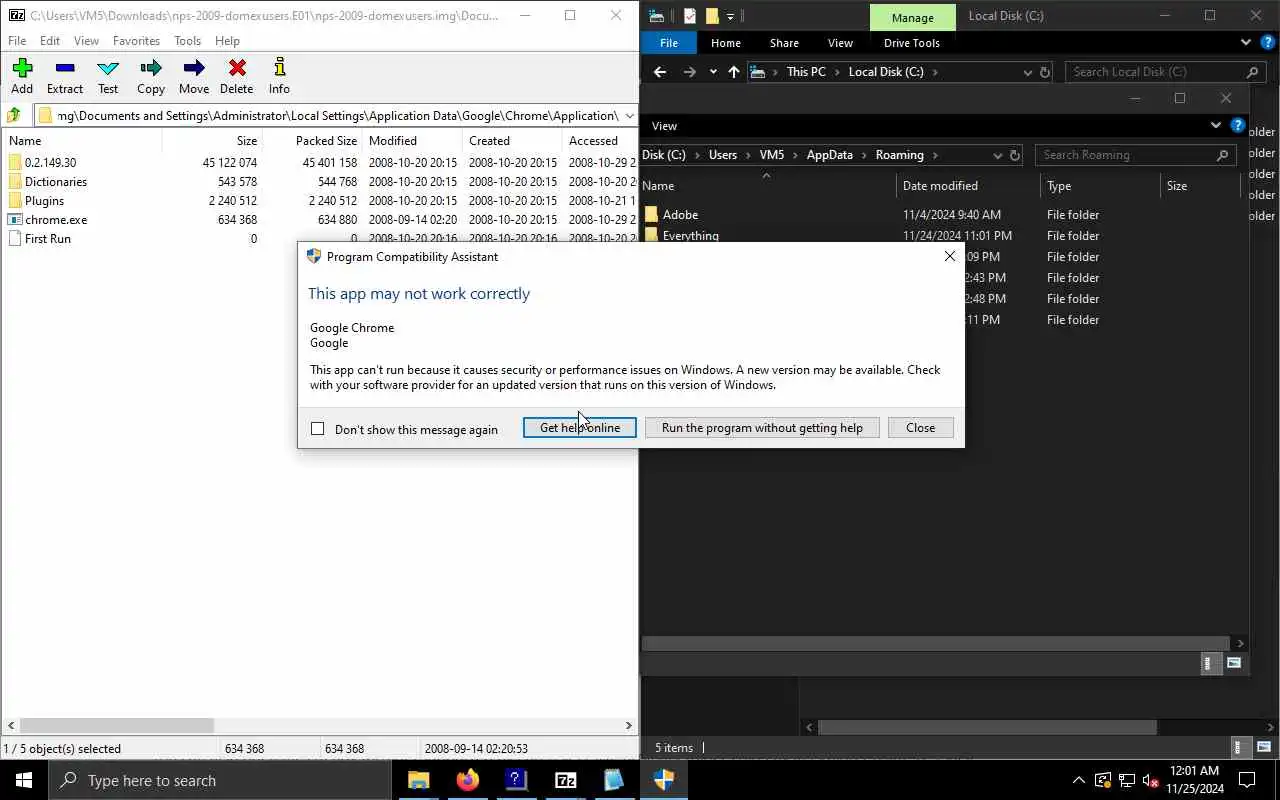1280x800 pixels.
Task: Expand the ribbon in Local Disk window
Action: (x=1245, y=43)
